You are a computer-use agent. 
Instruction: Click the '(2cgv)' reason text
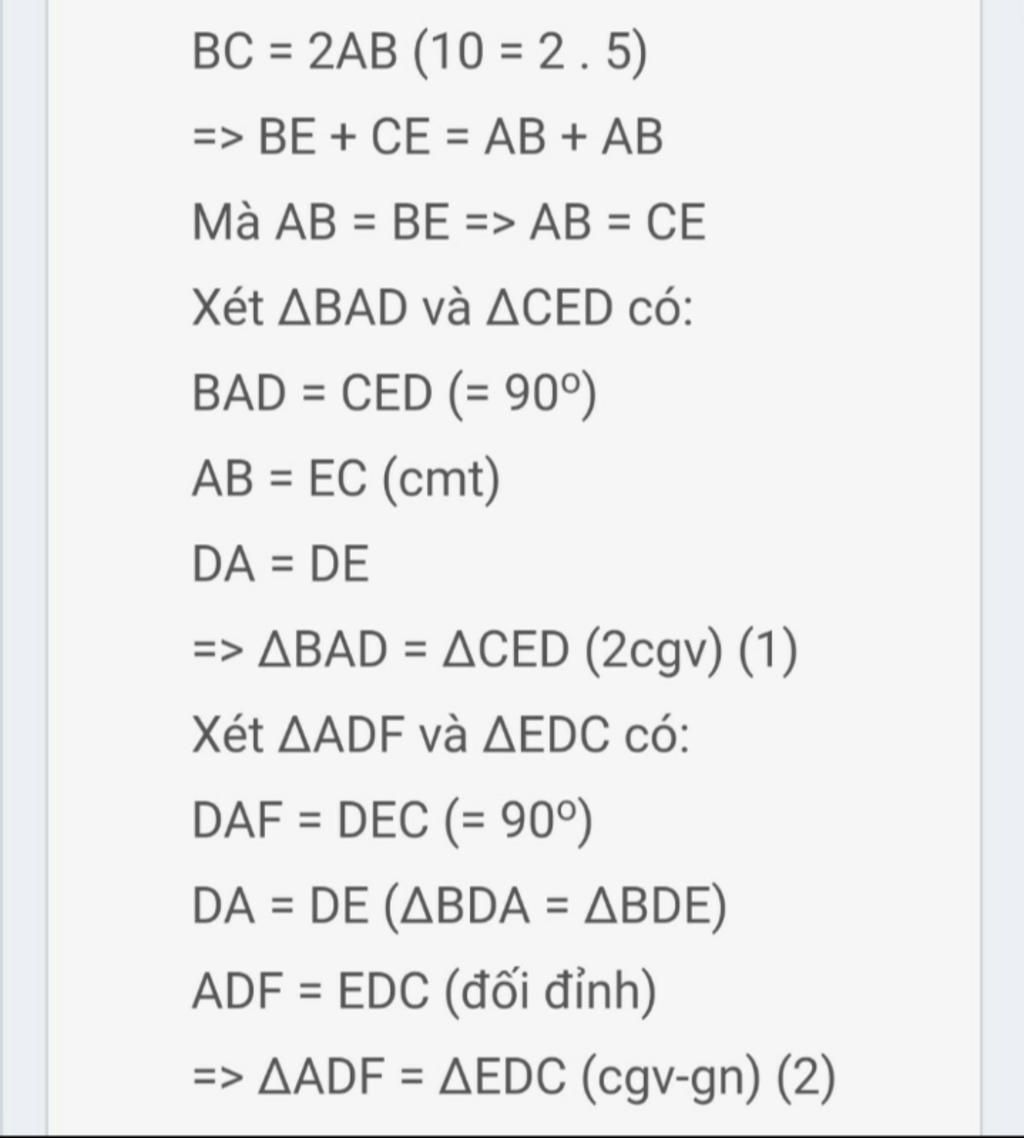click(654, 650)
